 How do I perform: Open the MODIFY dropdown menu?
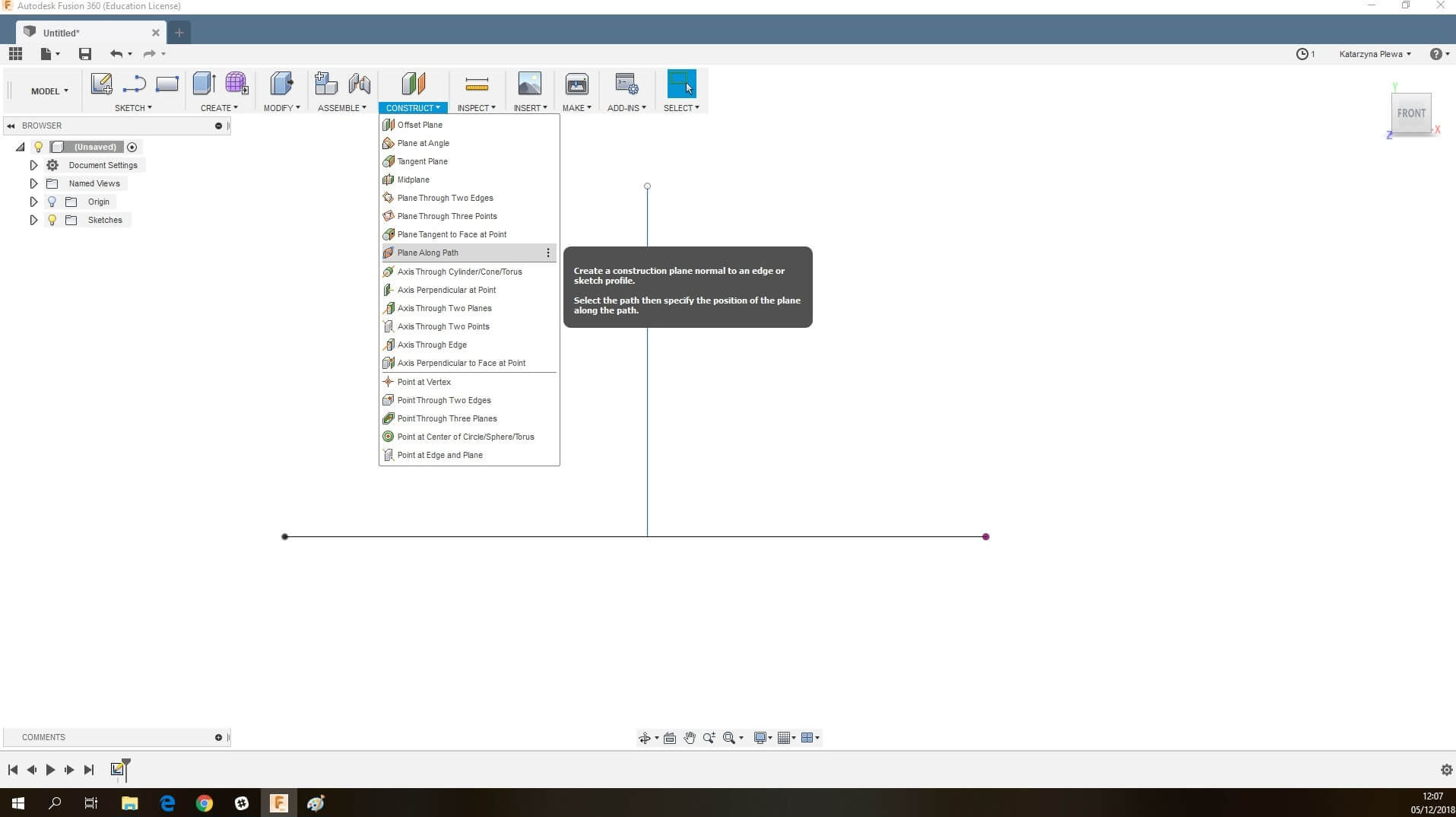click(x=281, y=108)
